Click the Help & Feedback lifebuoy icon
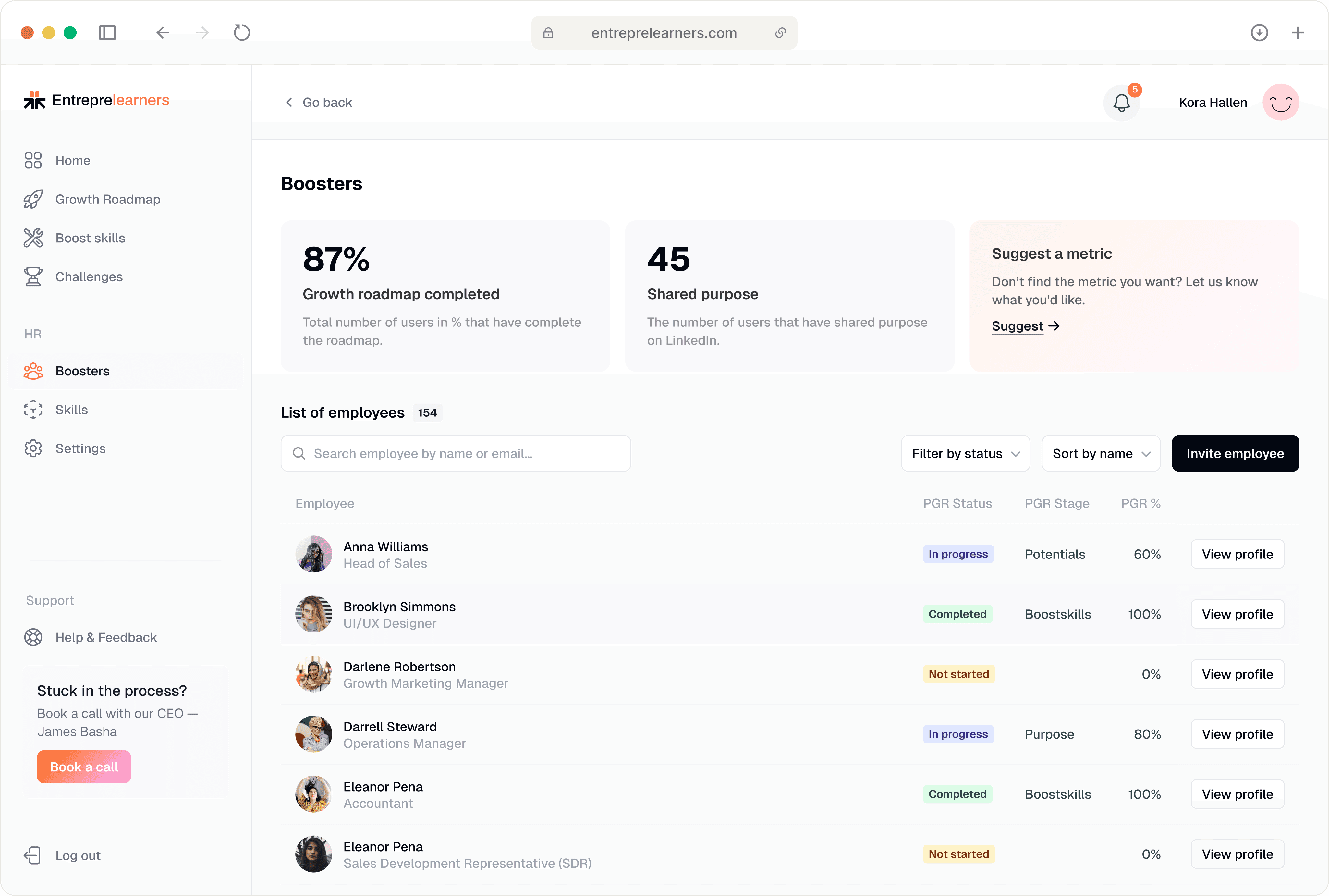1329x896 pixels. pyautogui.click(x=33, y=637)
